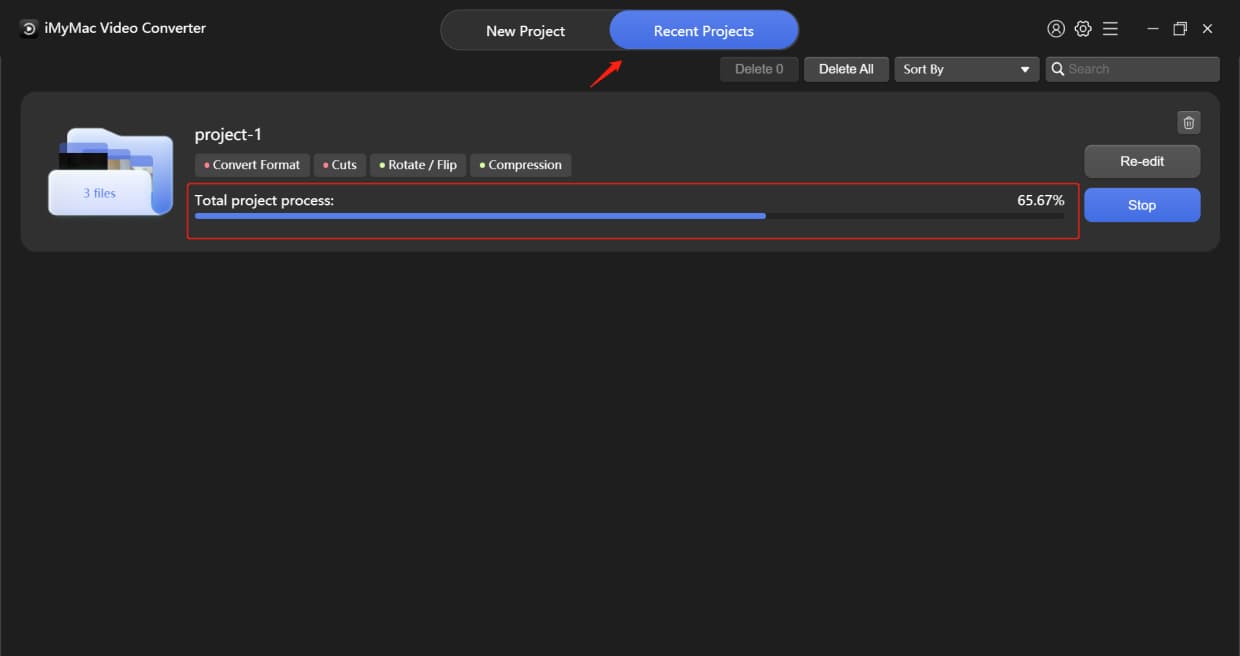The image size is (1240, 656).
Task: Open the project-1 files thumbnail
Action: click(x=110, y=170)
